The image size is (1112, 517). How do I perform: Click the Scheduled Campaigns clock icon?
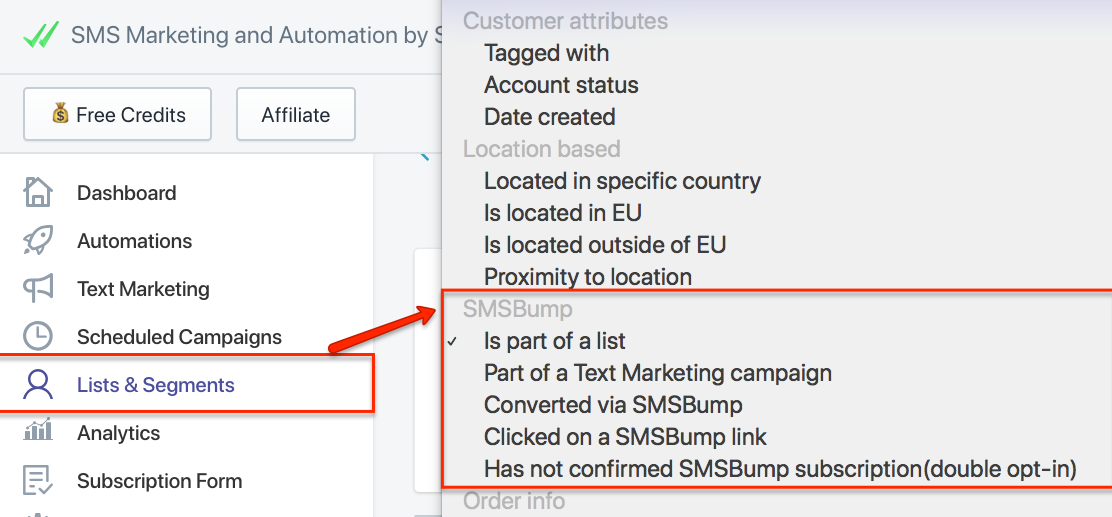coord(38,337)
